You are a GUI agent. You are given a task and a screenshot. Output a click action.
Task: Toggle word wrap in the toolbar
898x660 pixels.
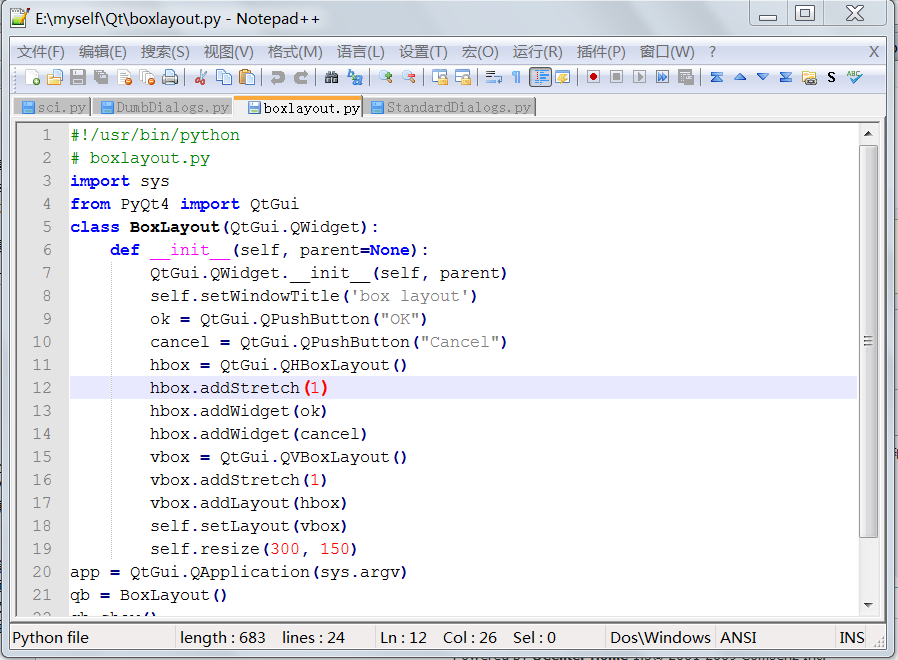point(493,77)
